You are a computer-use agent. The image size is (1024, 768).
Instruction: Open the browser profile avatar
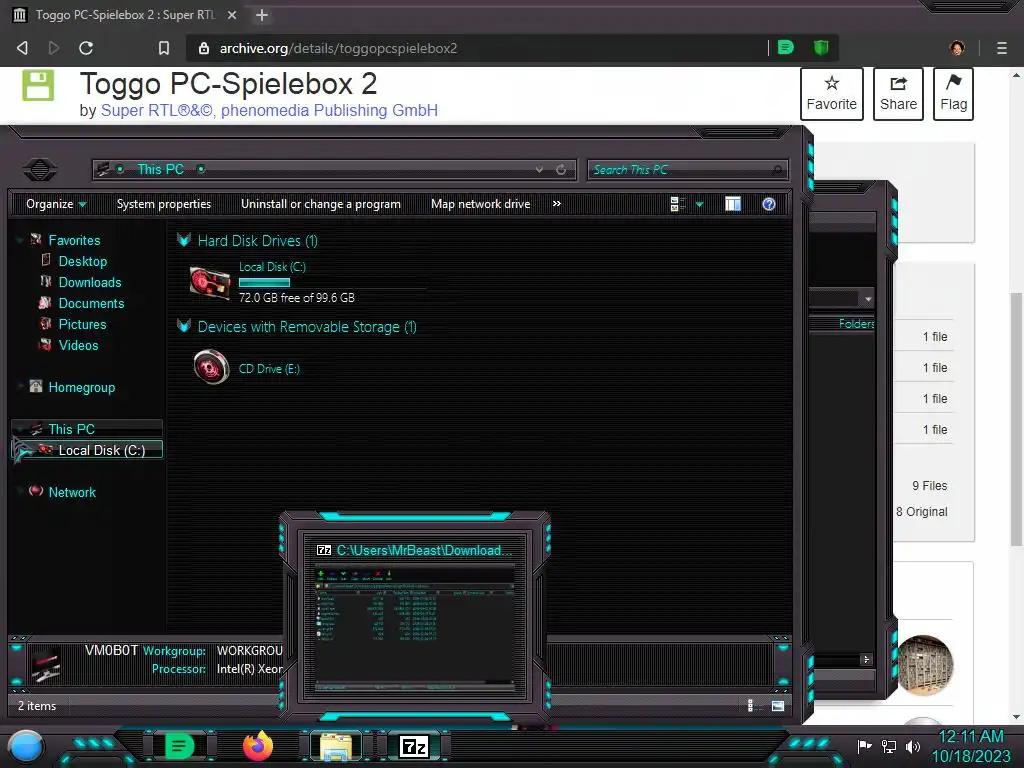coord(957,48)
